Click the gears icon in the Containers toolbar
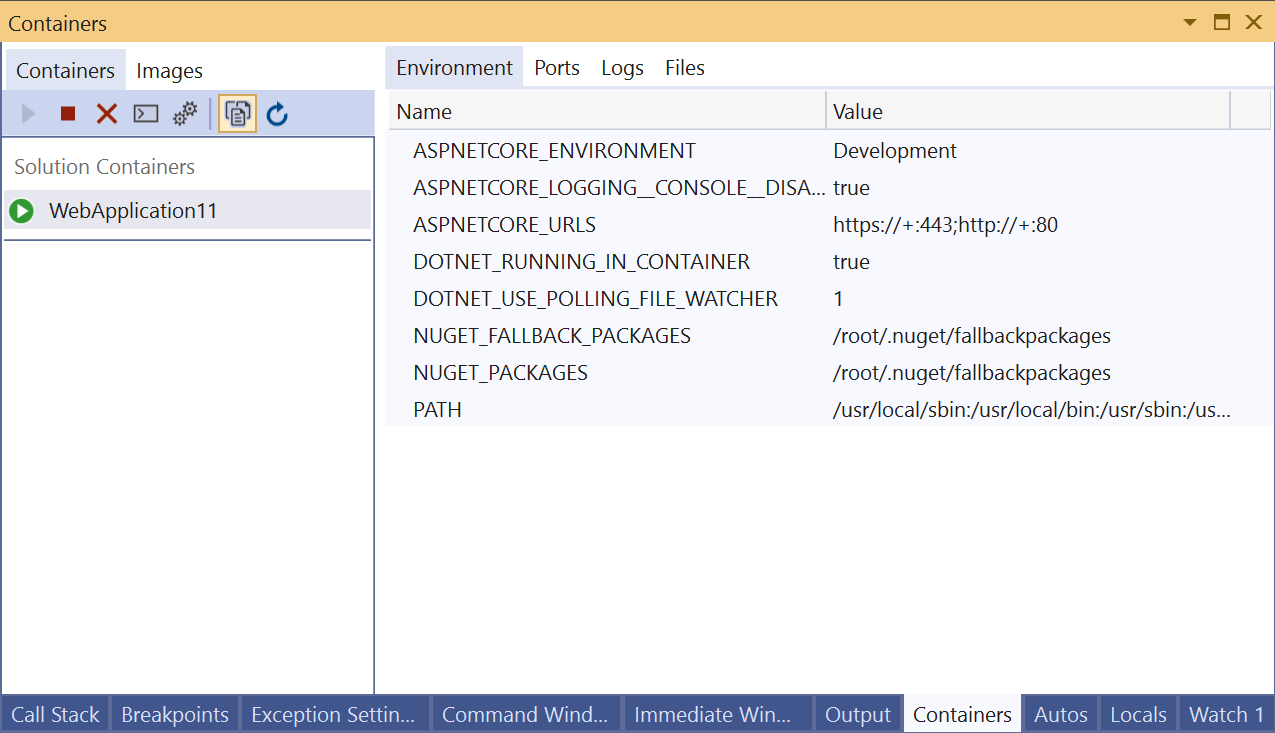The image size is (1275, 733). (184, 113)
